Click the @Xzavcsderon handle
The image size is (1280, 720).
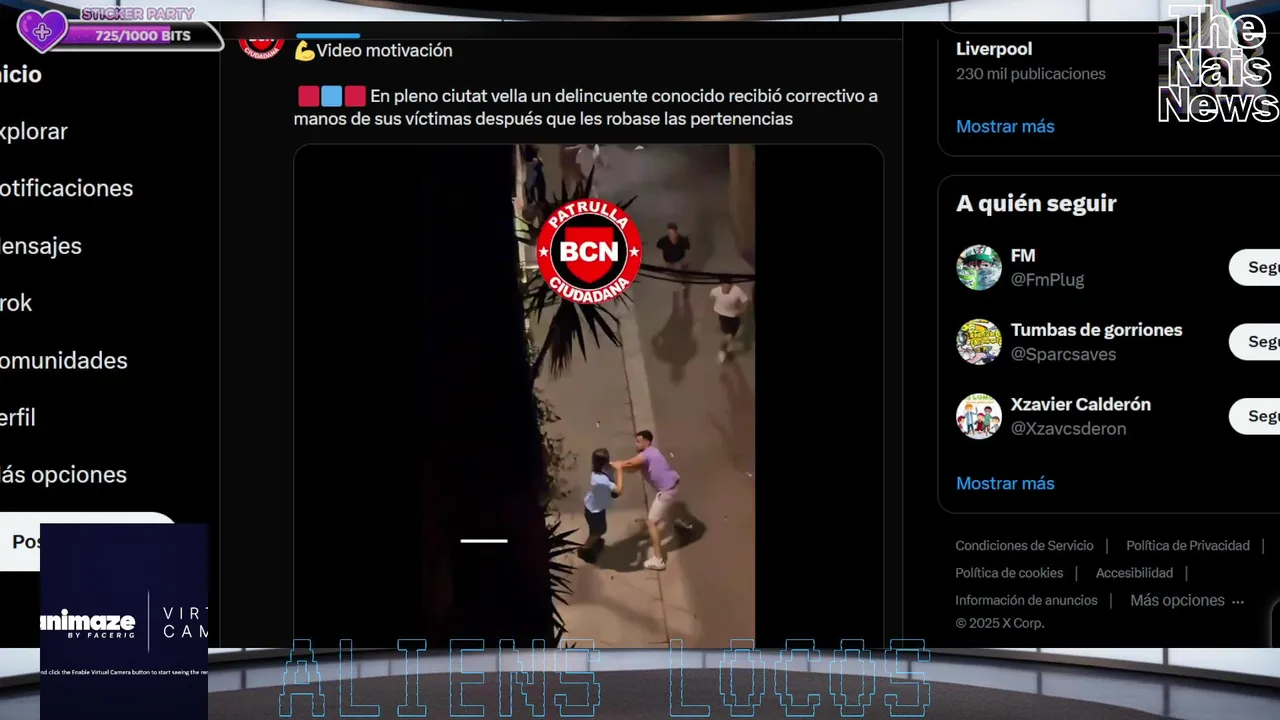pos(1068,428)
